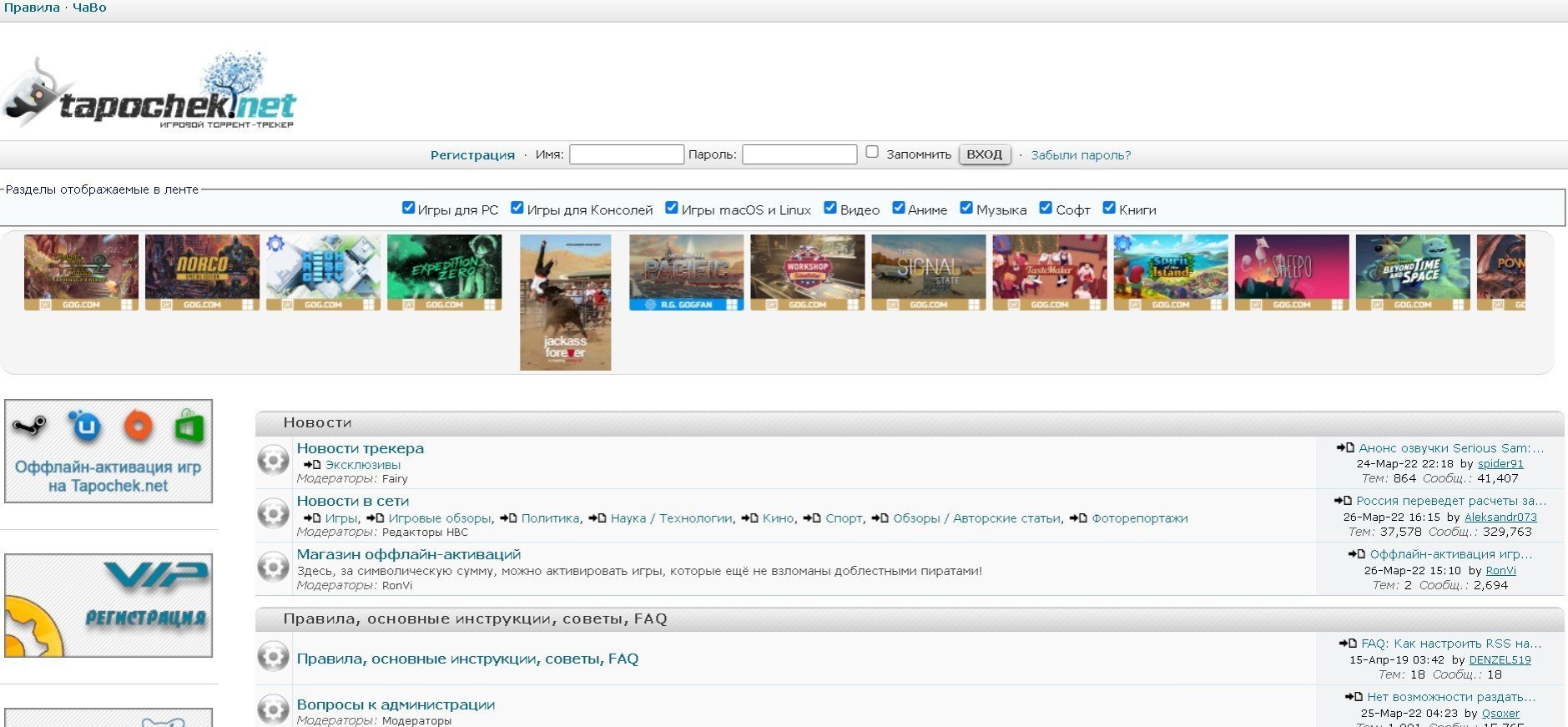
Task: Disable the Книги section checkbox
Action: (x=1109, y=208)
